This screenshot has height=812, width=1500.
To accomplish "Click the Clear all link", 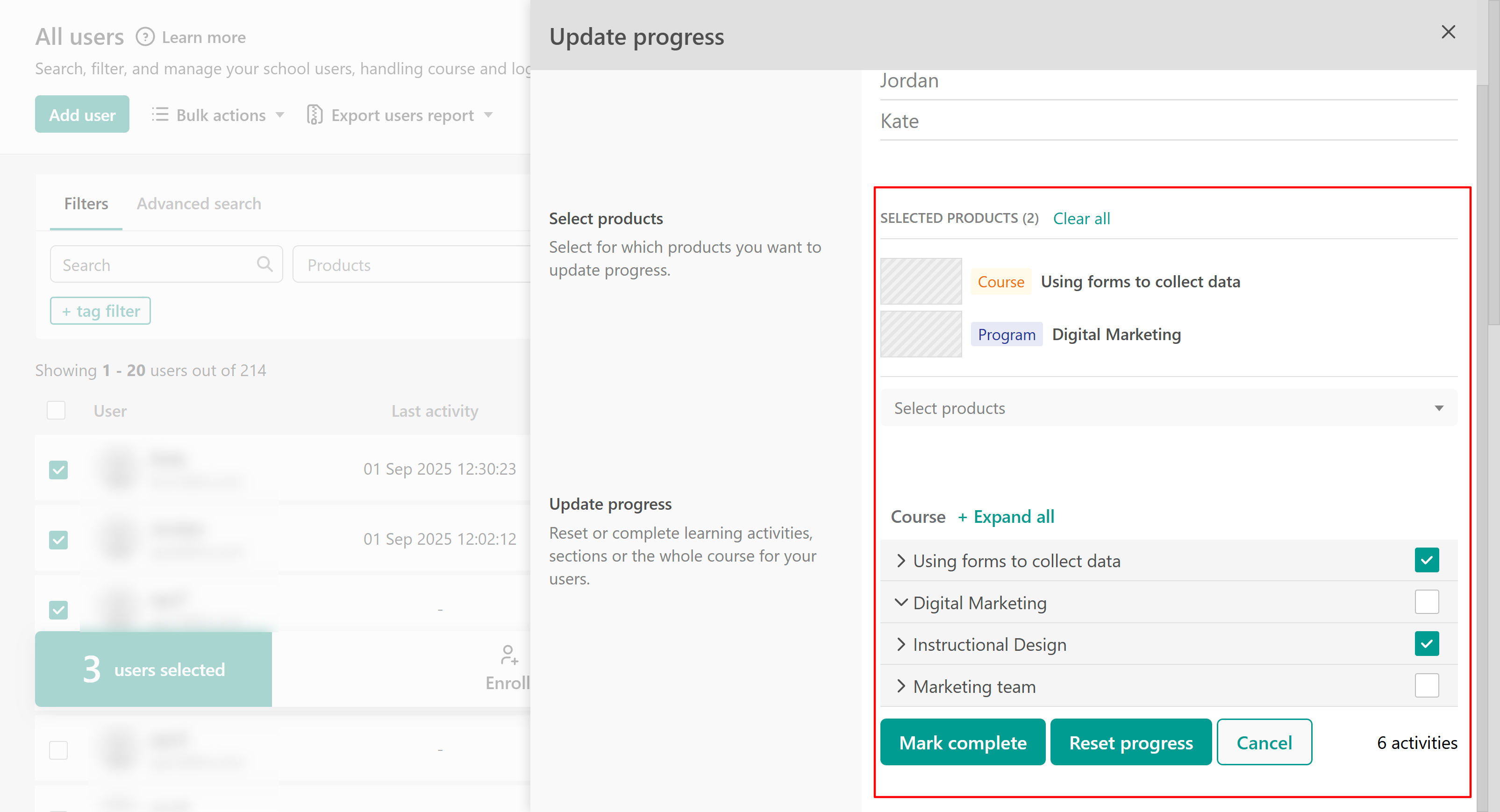I will point(1081,218).
